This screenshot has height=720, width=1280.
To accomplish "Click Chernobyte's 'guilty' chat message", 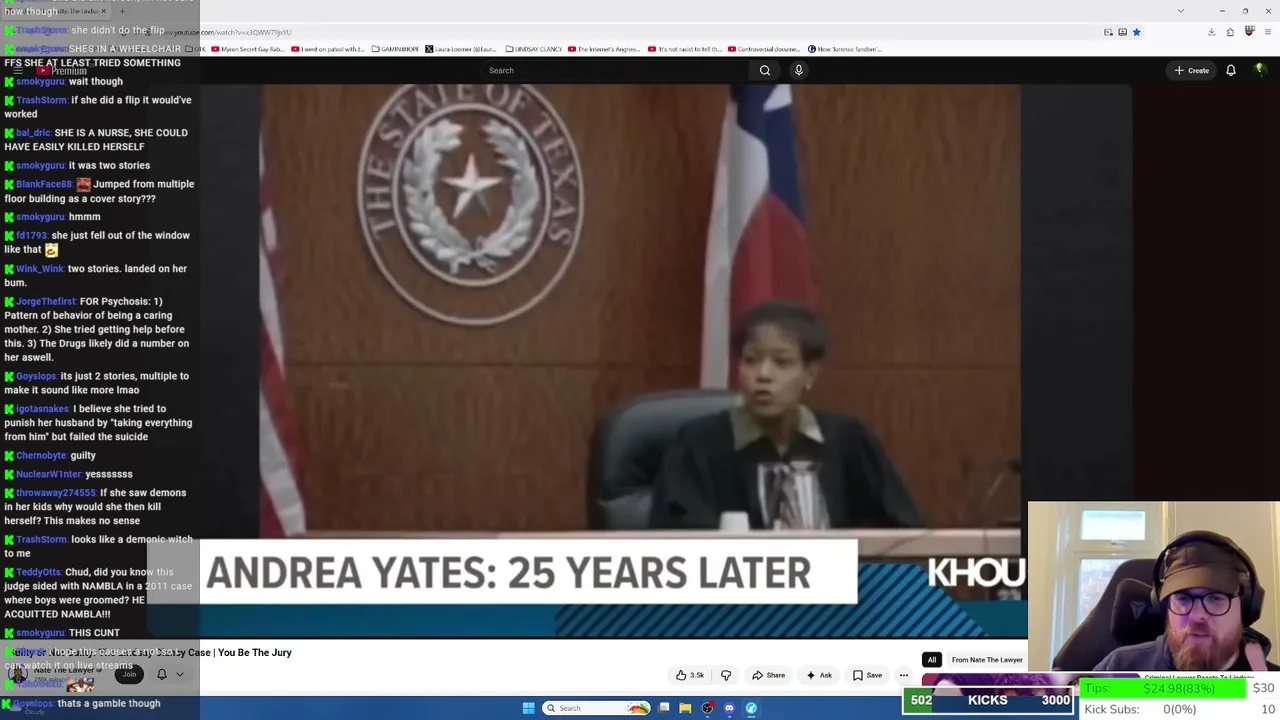I will click(50, 455).
